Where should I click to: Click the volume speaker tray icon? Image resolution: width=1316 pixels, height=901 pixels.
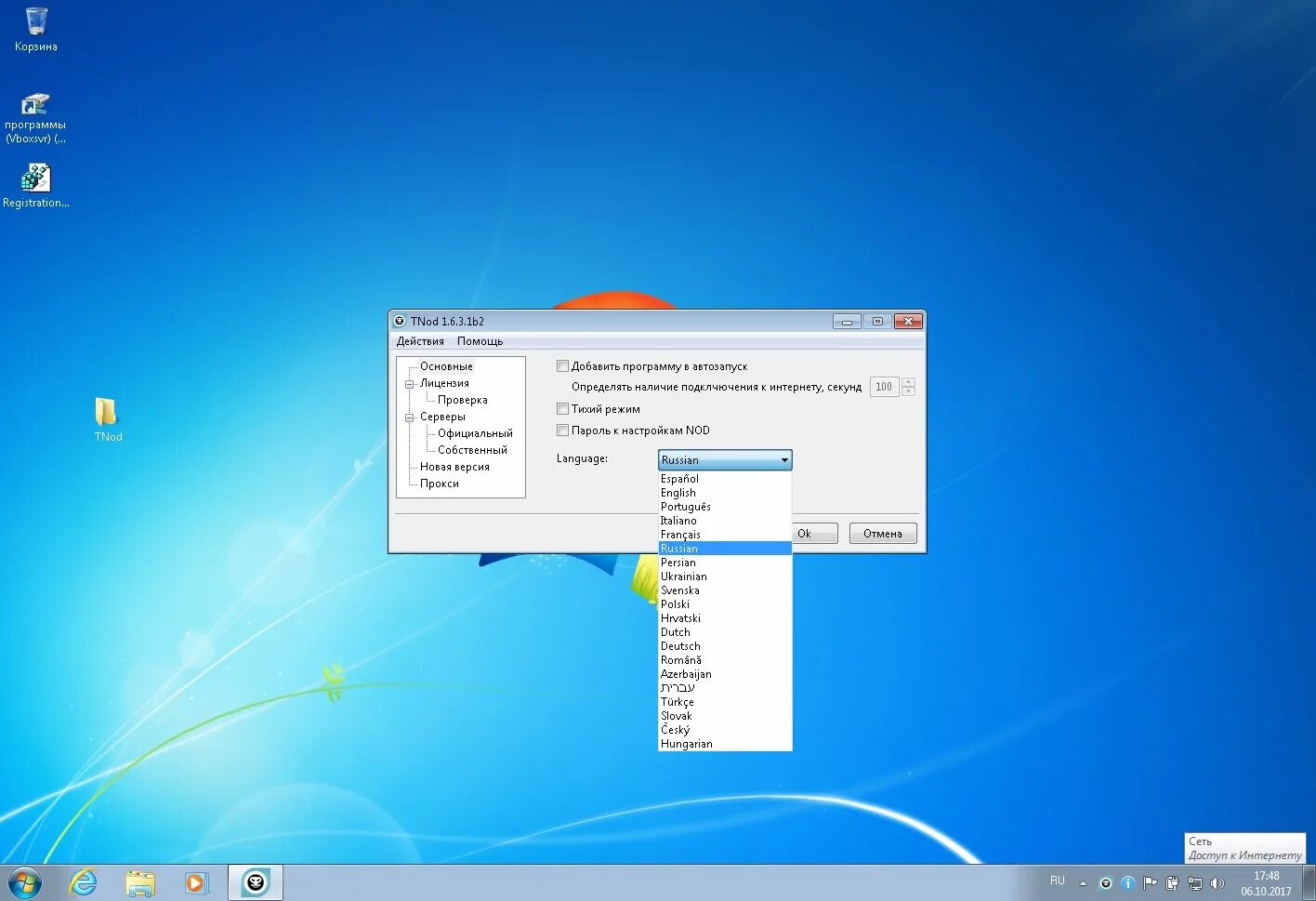point(1217,883)
